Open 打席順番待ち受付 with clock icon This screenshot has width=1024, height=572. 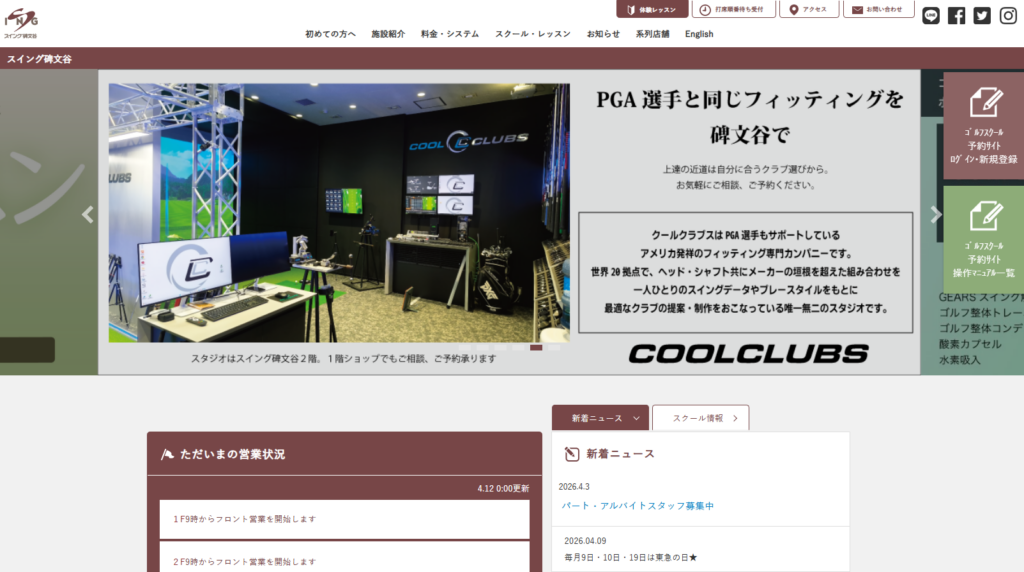734,9
